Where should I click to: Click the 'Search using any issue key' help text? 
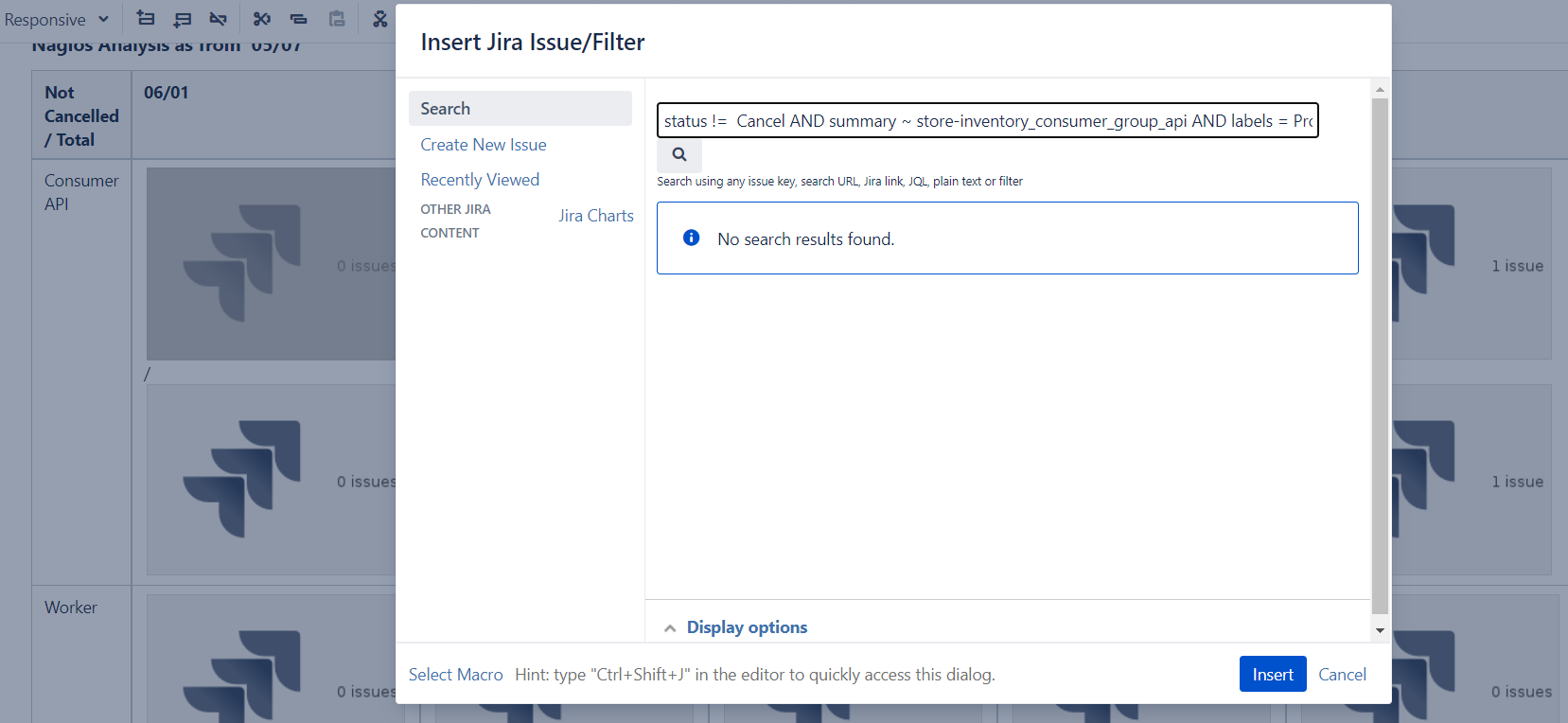(x=840, y=181)
